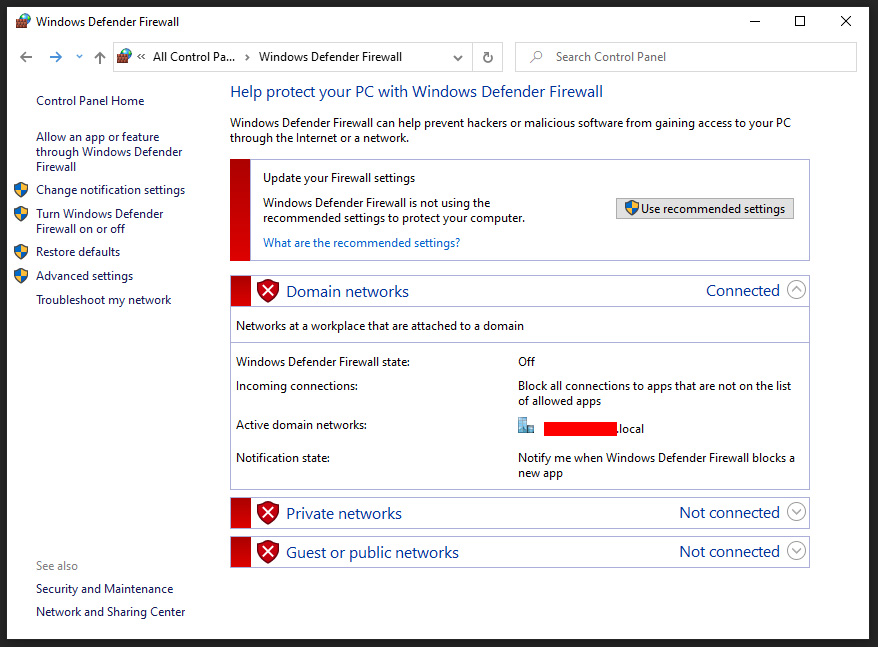Expand Guest or public networks chevron
The image size is (878, 647).
(x=796, y=550)
